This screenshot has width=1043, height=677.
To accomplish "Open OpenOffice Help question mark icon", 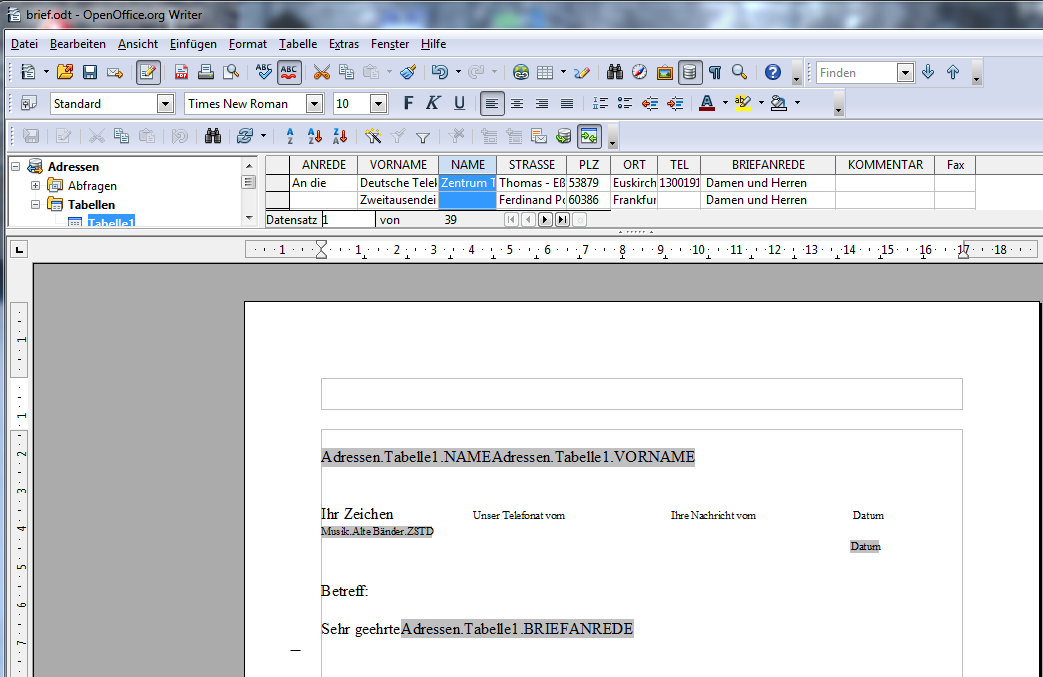I will click(772, 72).
